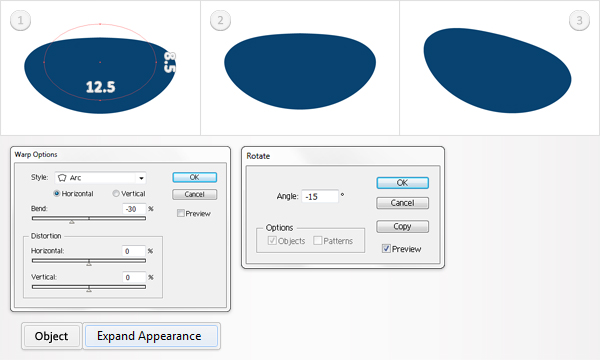
Task: Click the Angle input field
Action: click(x=320, y=197)
